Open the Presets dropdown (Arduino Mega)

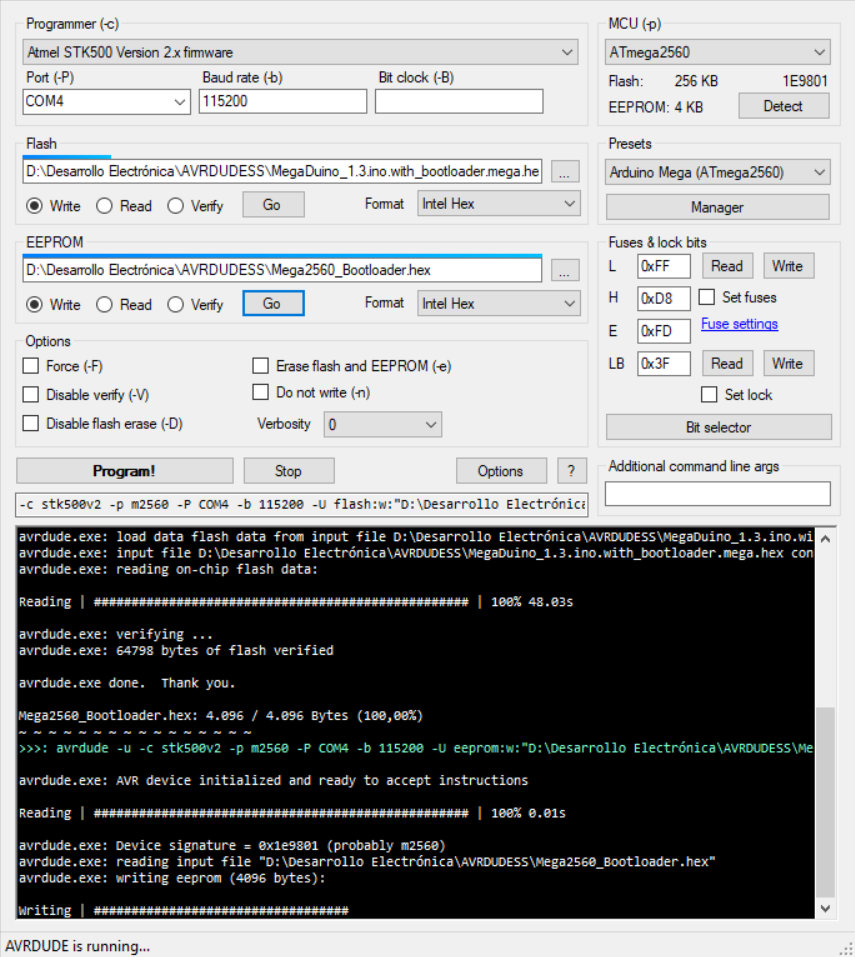tap(718, 172)
